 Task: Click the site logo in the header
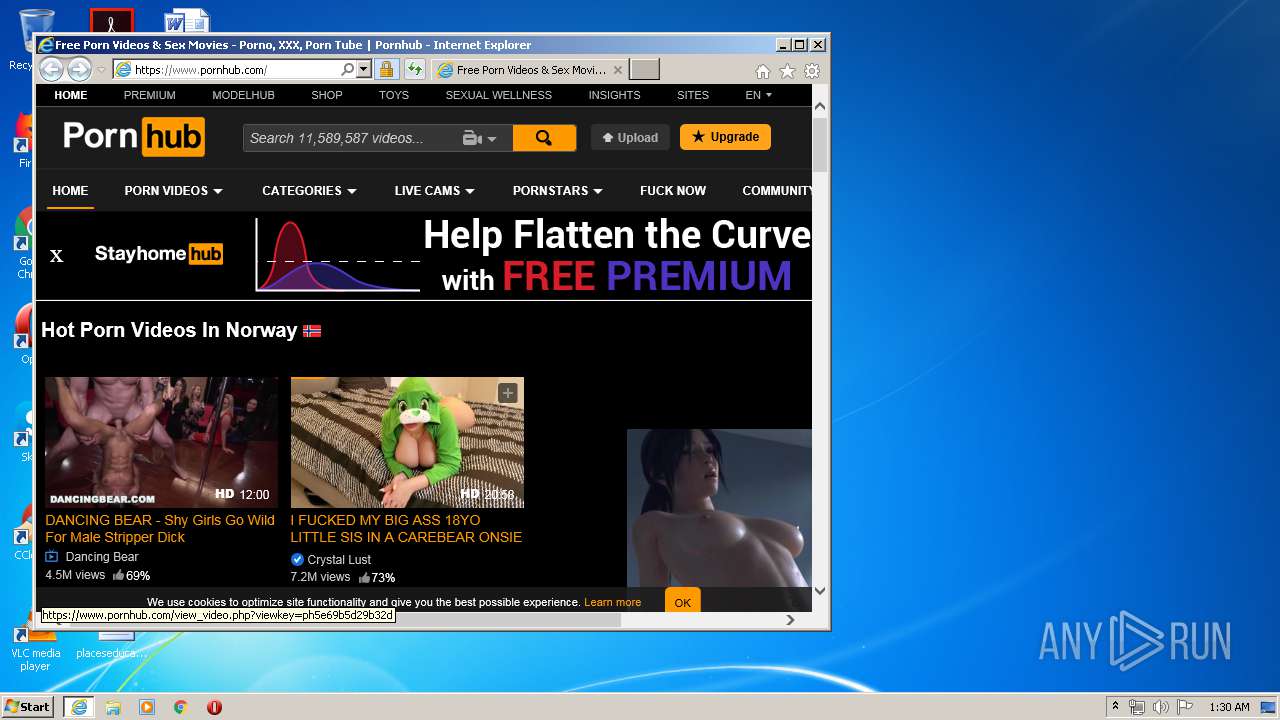pos(134,137)
